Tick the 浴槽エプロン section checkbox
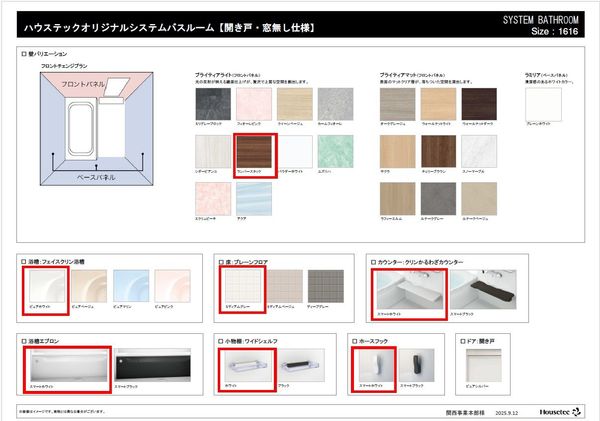Viewport: 600px width, 421px height. 25,341
